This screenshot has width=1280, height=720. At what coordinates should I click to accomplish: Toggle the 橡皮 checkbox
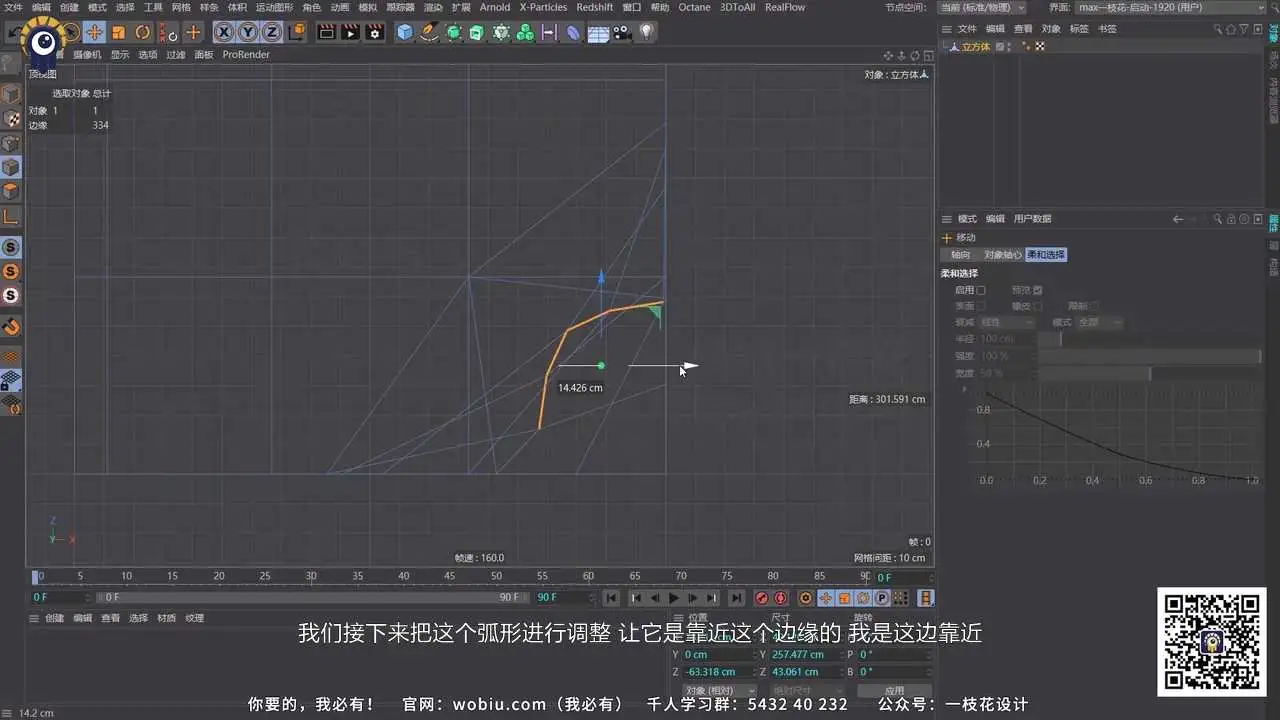click(1038, 306)
